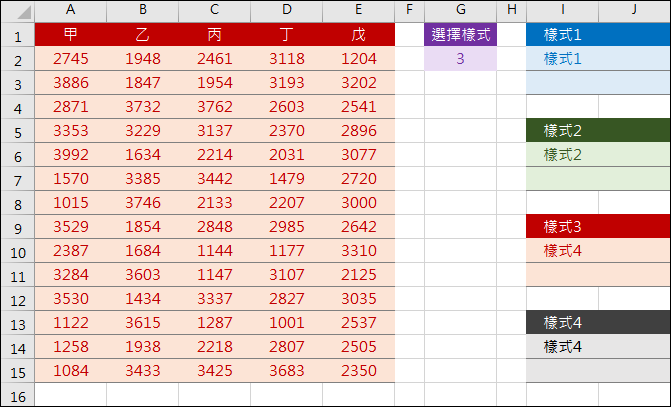Select column E header

(x=359, y=11)
